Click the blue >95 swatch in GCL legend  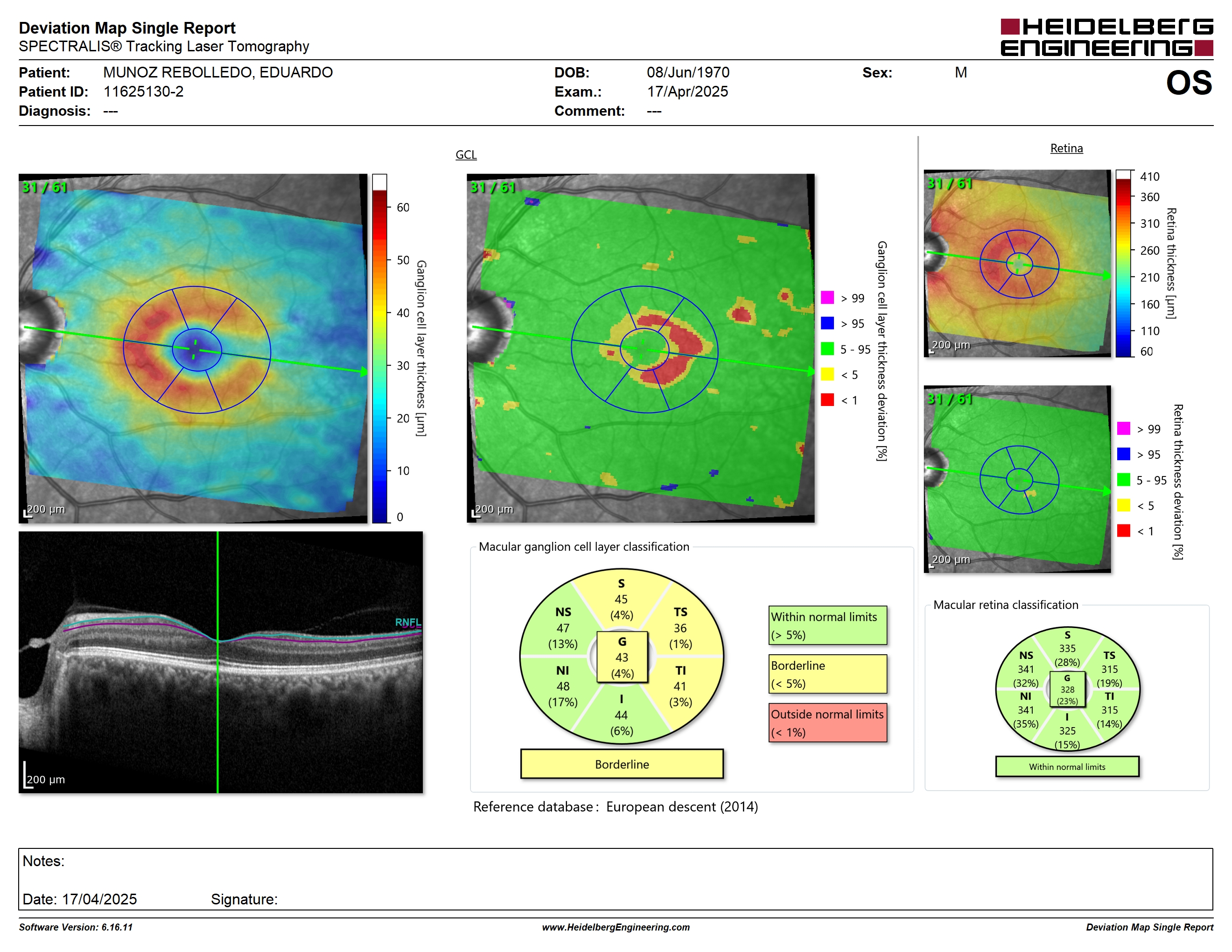tap(827, 322)
